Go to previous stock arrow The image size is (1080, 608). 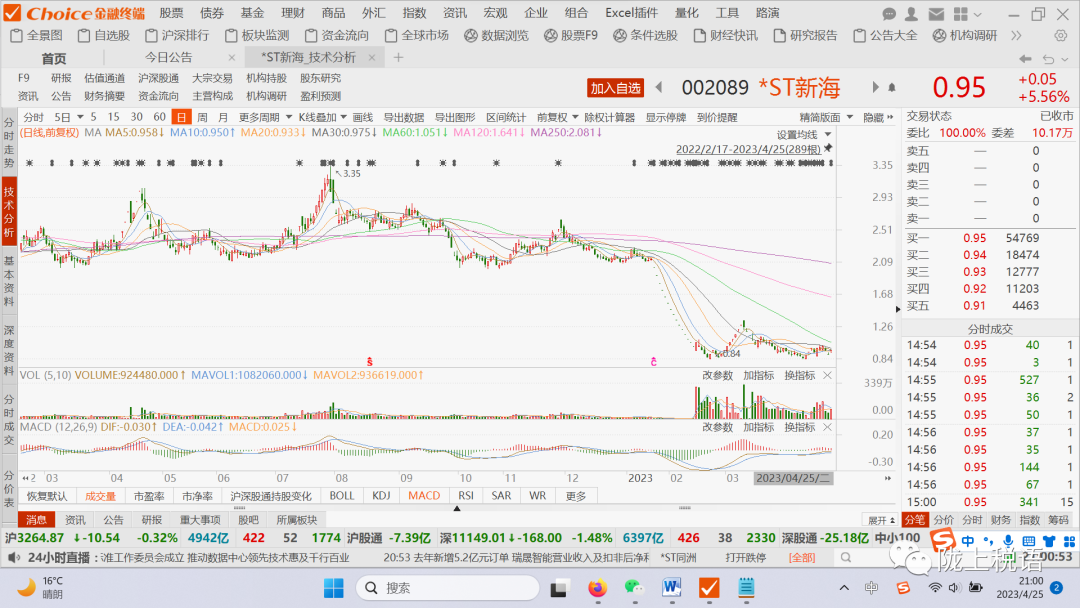(659, 87)
